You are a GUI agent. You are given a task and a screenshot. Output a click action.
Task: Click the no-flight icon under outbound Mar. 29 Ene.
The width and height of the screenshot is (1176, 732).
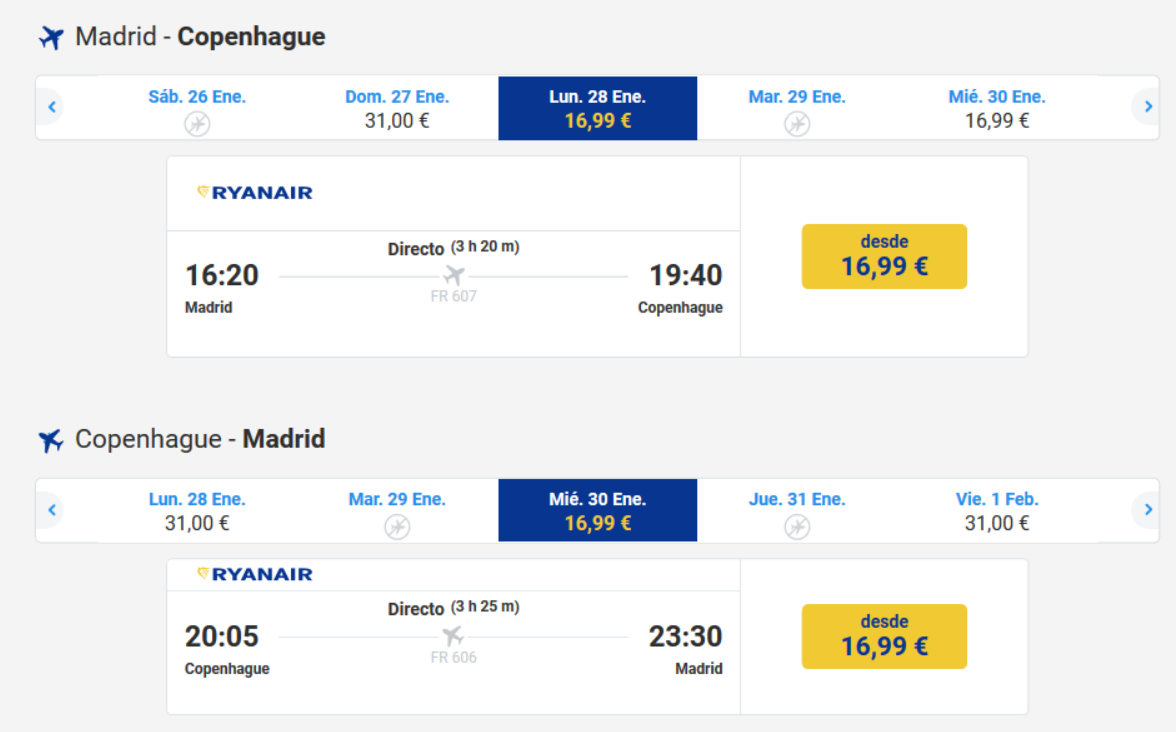797,124
